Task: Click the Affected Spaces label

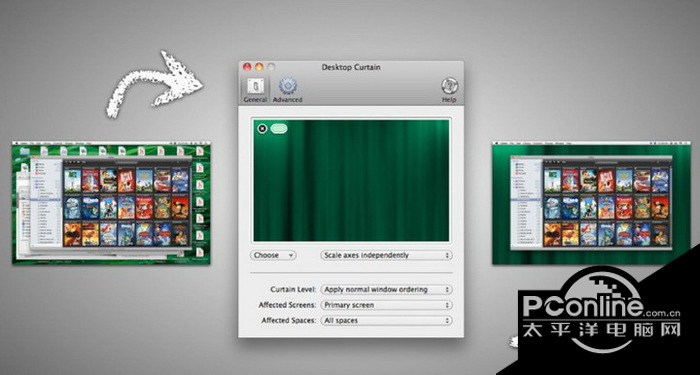Action: tap(289, 321)
